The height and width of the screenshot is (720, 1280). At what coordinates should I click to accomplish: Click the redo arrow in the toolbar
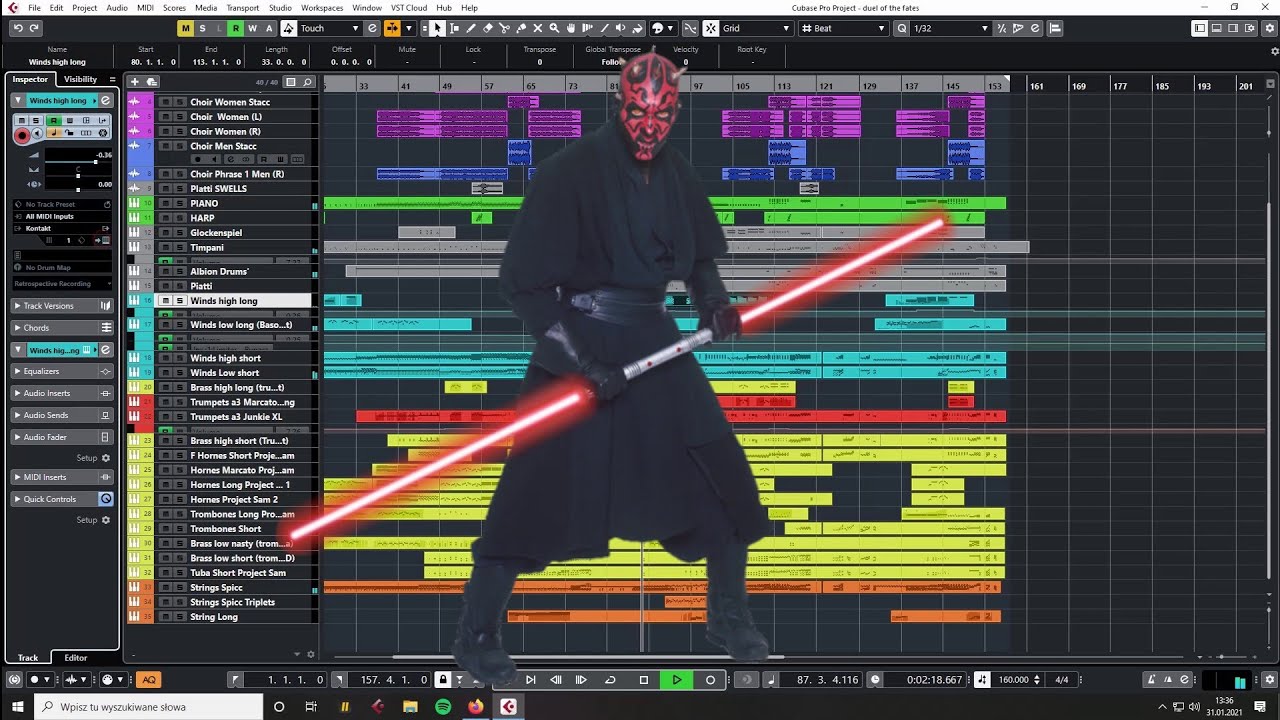[34, 28]
